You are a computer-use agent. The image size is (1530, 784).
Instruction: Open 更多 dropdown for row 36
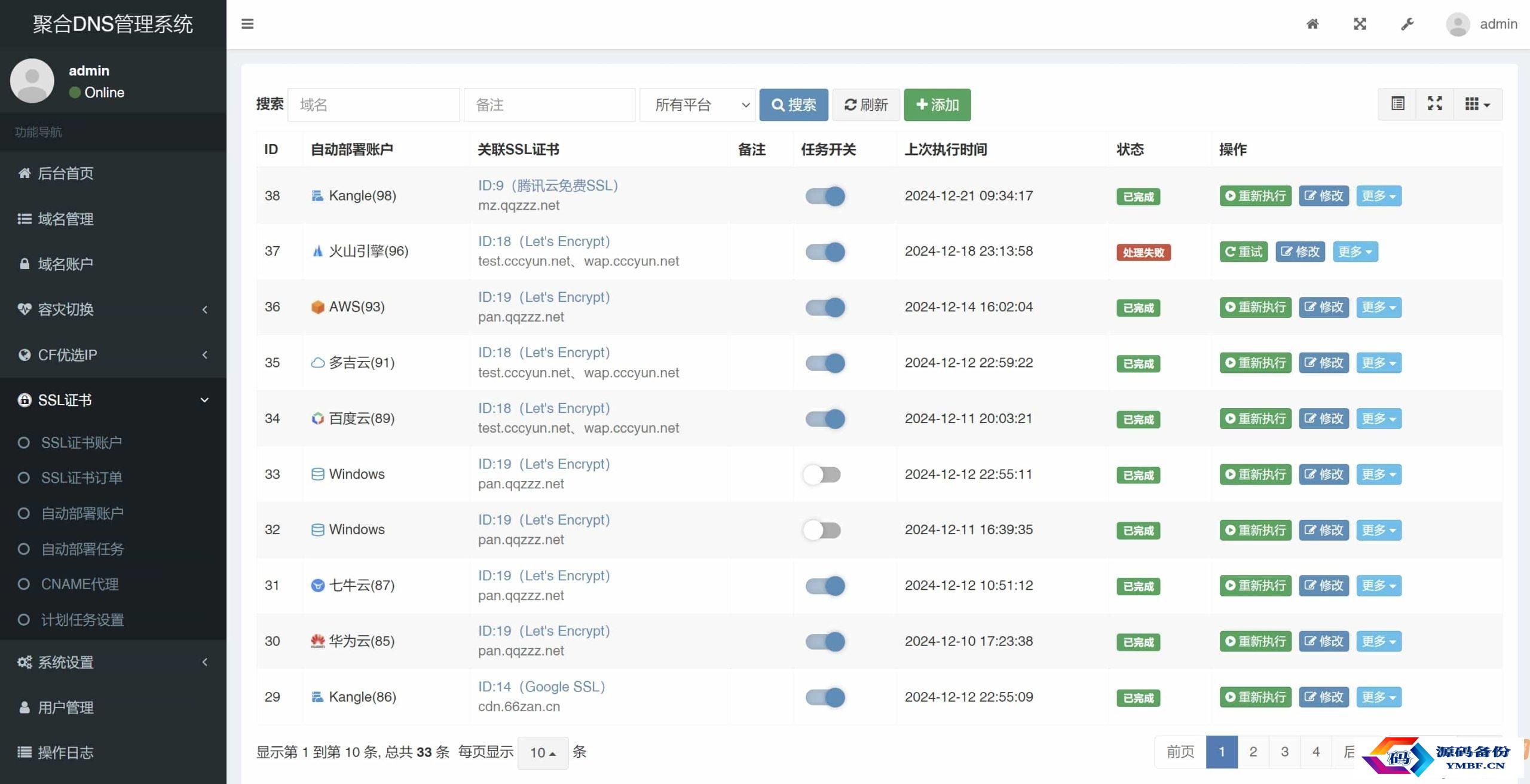pos(1378,307)
